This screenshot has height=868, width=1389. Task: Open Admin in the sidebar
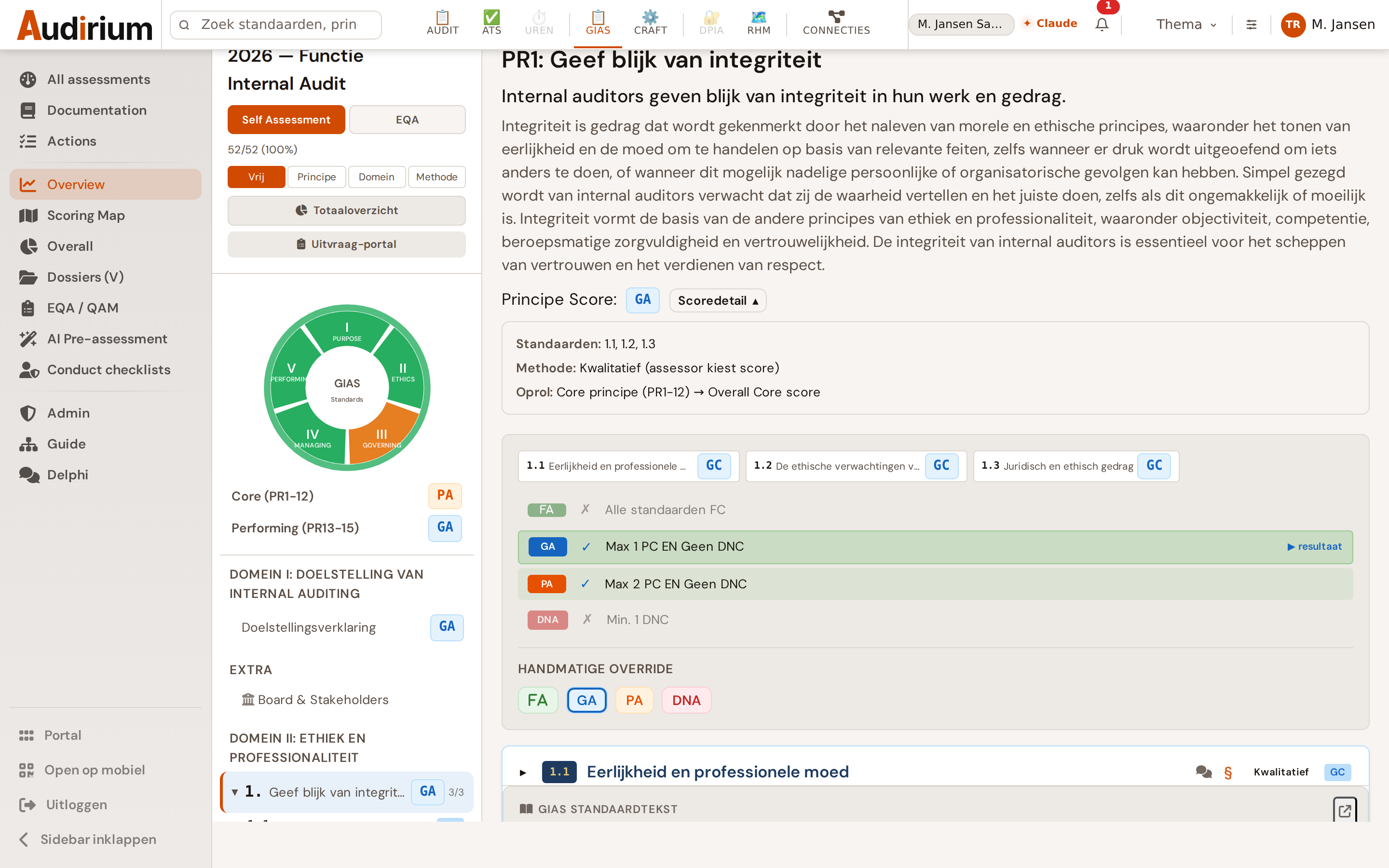[x=106, y=413]
